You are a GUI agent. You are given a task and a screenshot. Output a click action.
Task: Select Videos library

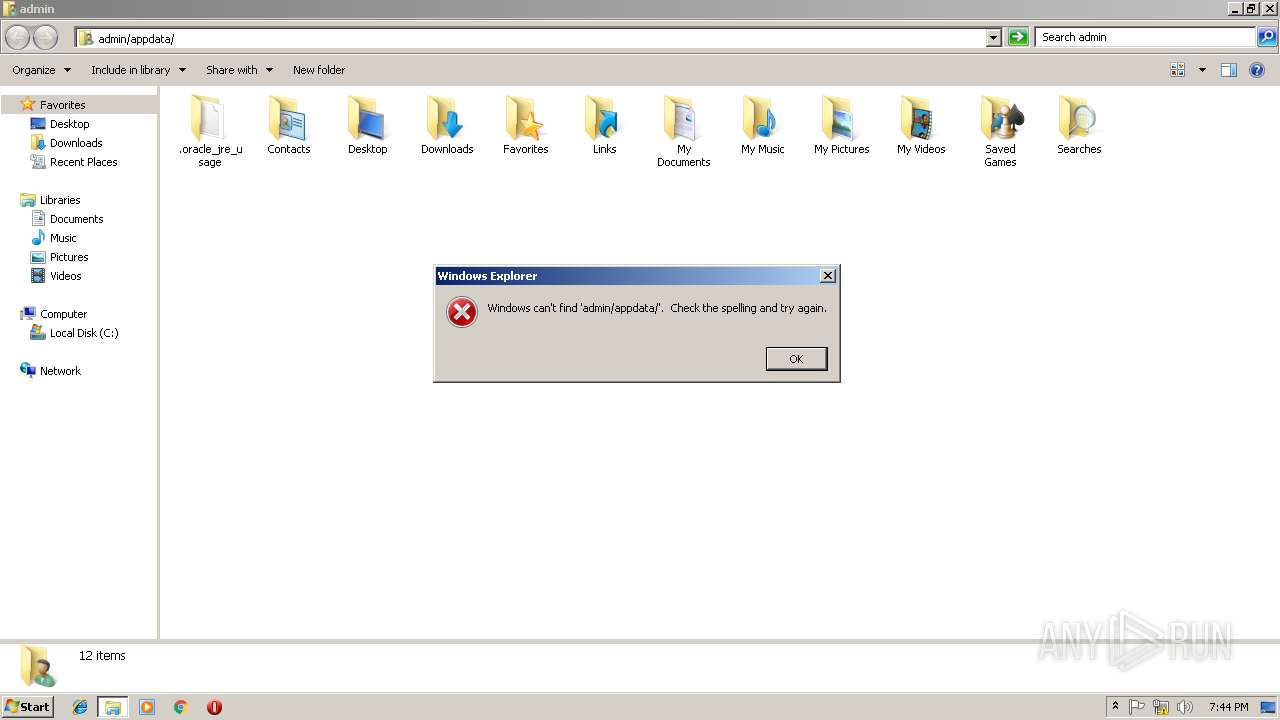pyautogui.click(x=66, y=276)
